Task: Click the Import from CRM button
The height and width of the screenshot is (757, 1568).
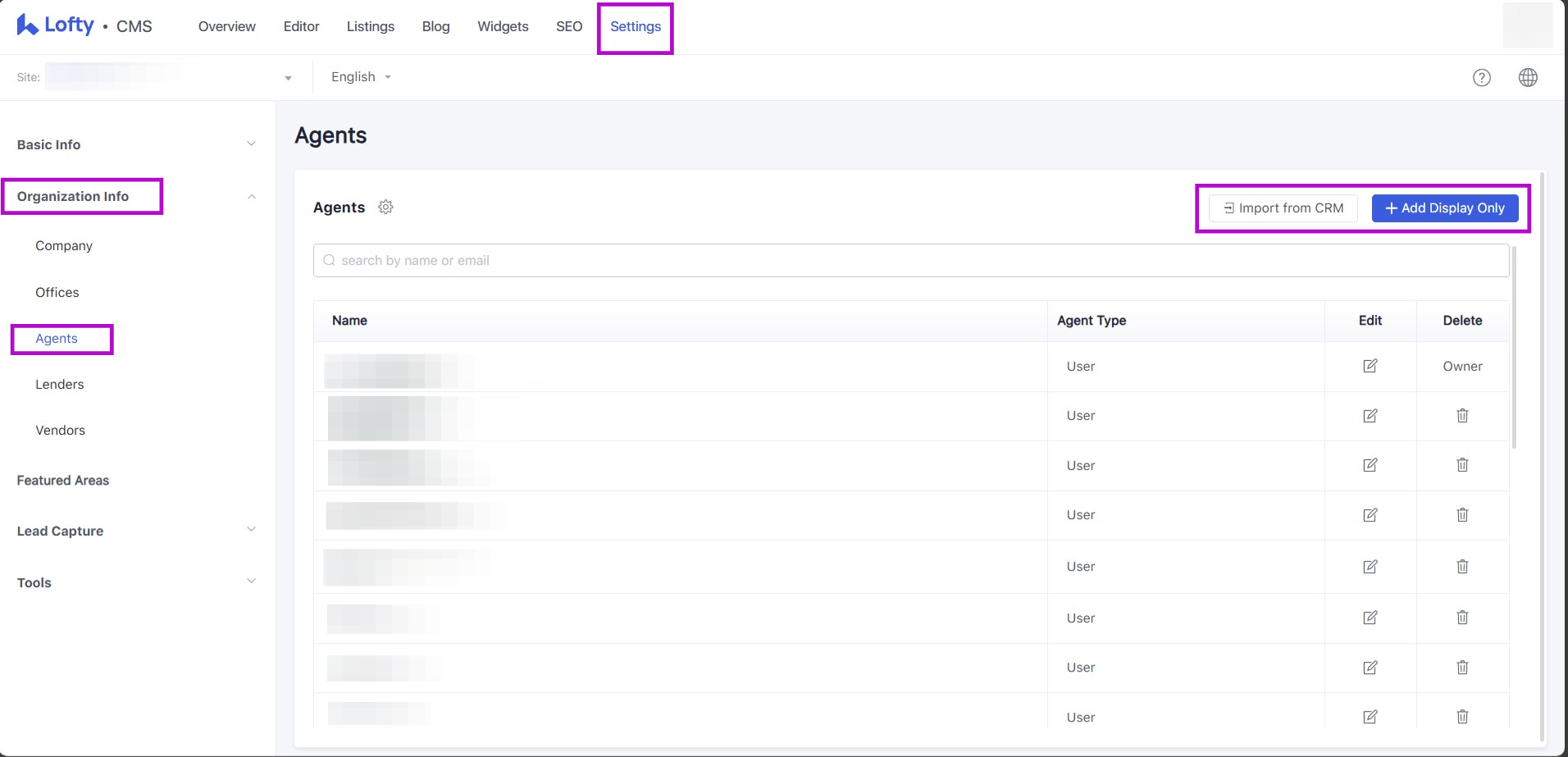Action: pyautogui.click(x=1283, y=208)
